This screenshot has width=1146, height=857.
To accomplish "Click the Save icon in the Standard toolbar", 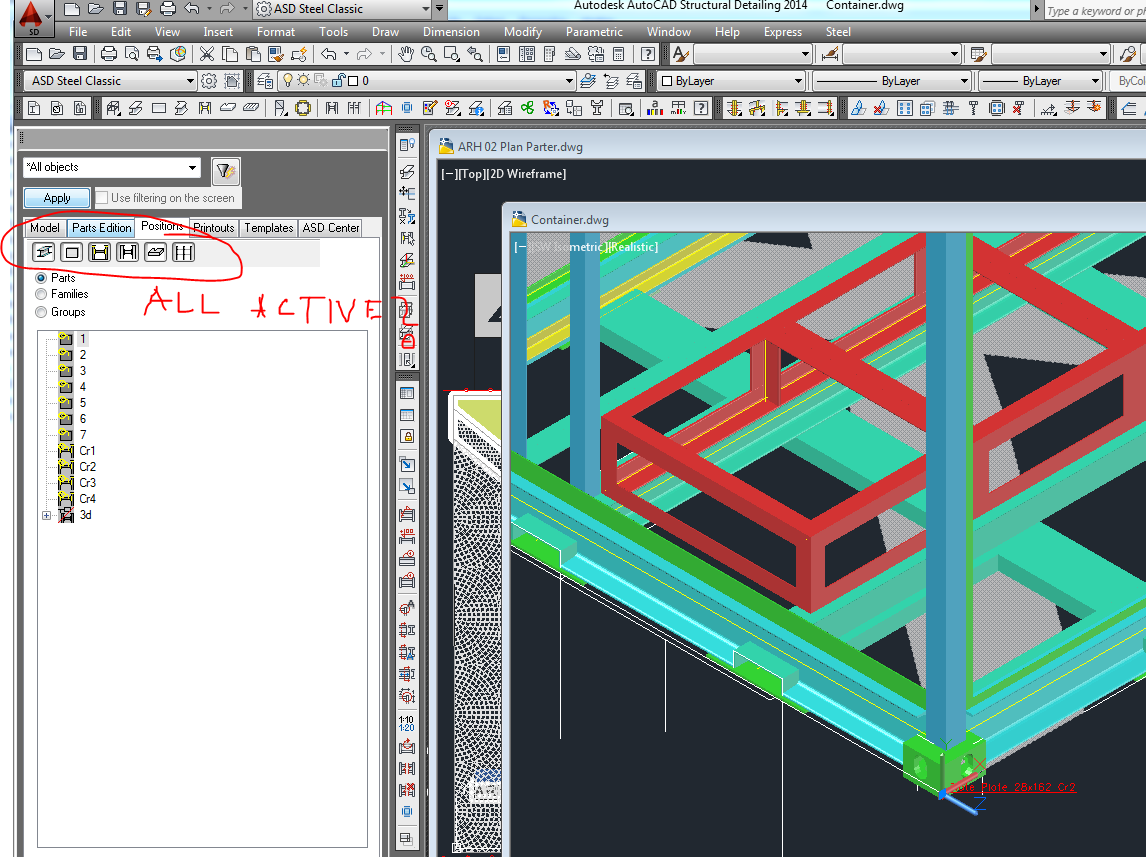I will [80, 54].
